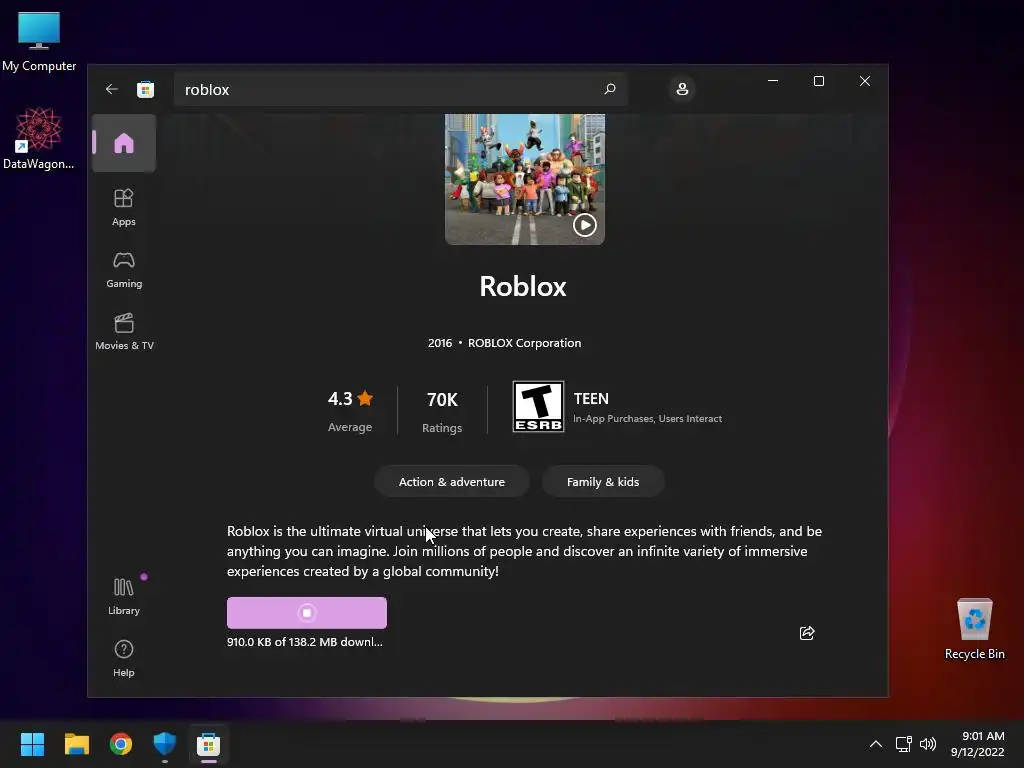Open the clock and date 9:01 AM
Screen dimensions: 1024x768
978,744
